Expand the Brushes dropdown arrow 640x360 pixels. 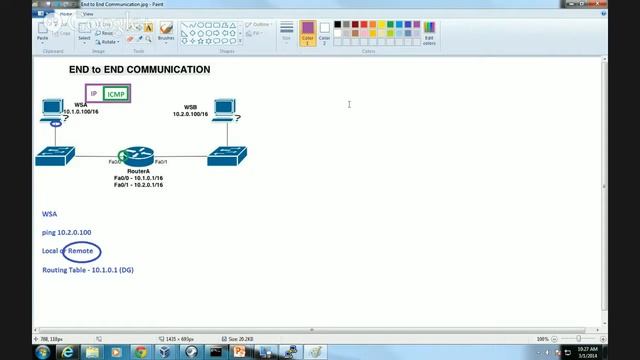pyautogui.click(x=166, y=43)
